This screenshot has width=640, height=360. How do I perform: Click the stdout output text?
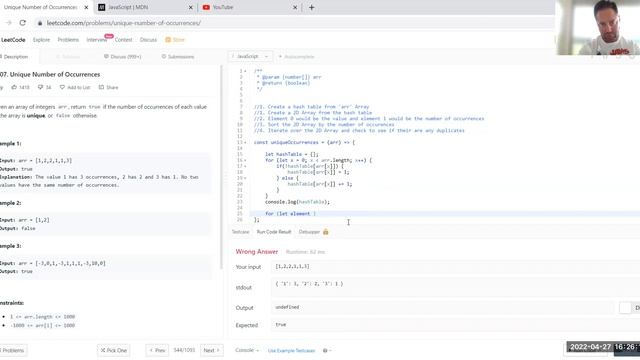pos(309,283)
